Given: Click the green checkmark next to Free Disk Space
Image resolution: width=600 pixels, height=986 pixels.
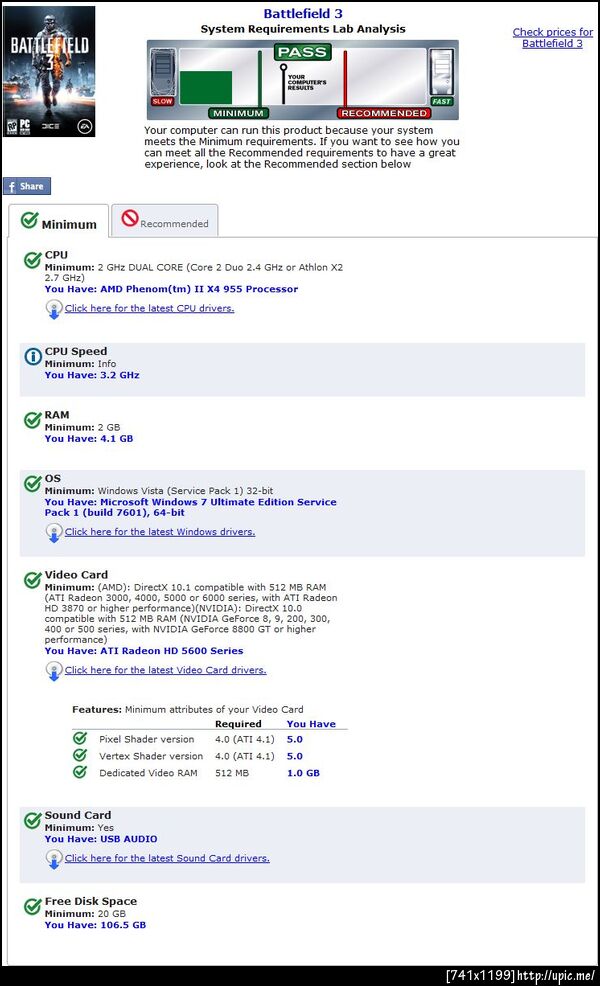Looking at the screenshot, I should tap(33, 906).
